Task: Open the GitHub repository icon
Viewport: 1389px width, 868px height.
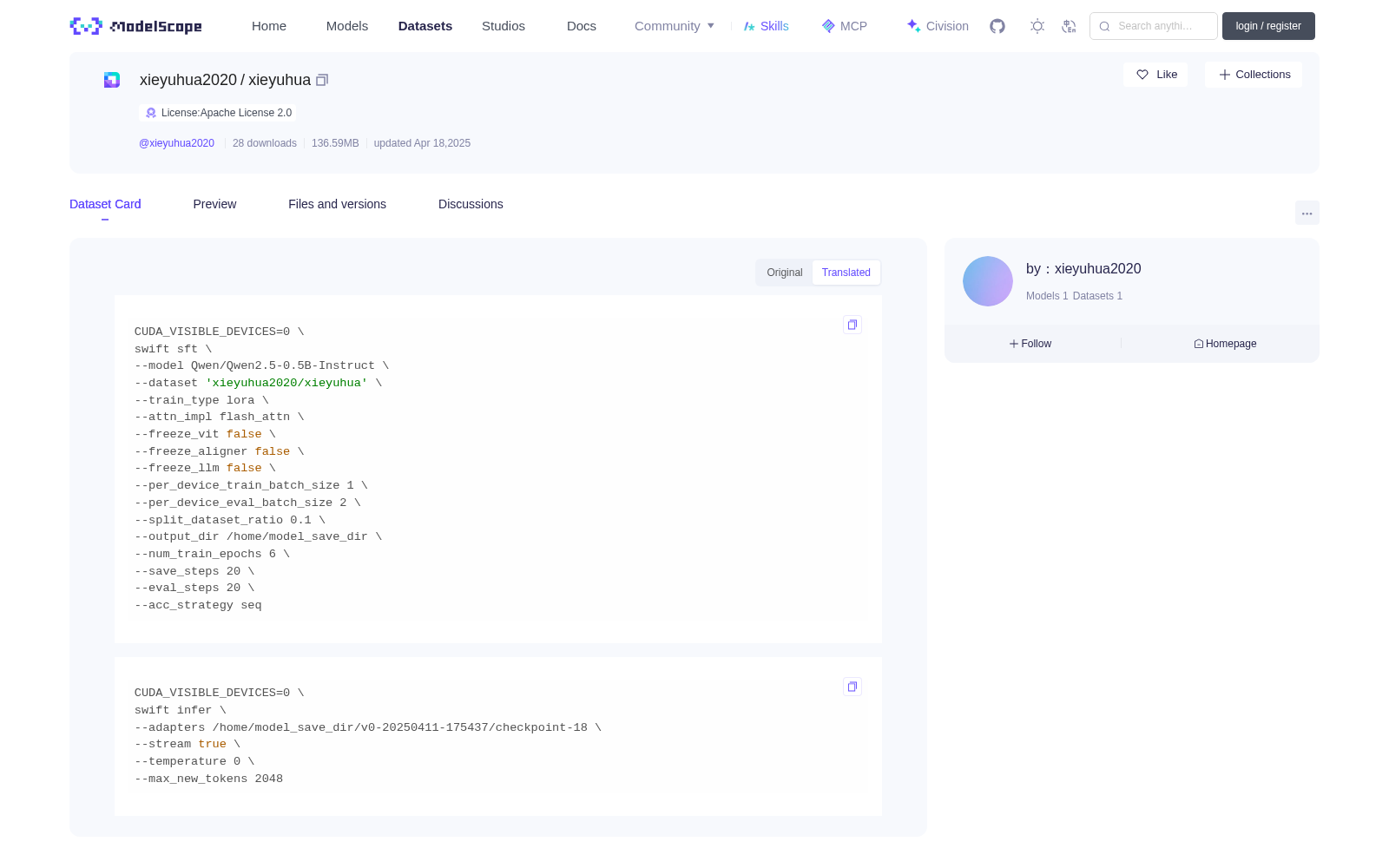Action: click(x=997, y=26)
